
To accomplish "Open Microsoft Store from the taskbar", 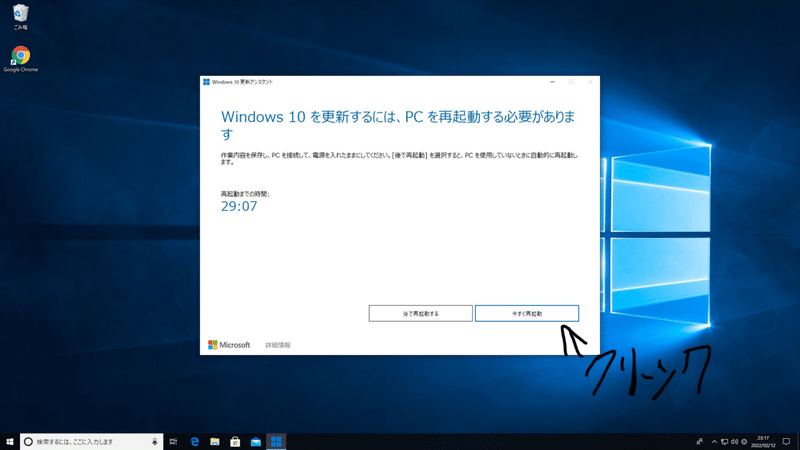I will (x=235, y=441).
